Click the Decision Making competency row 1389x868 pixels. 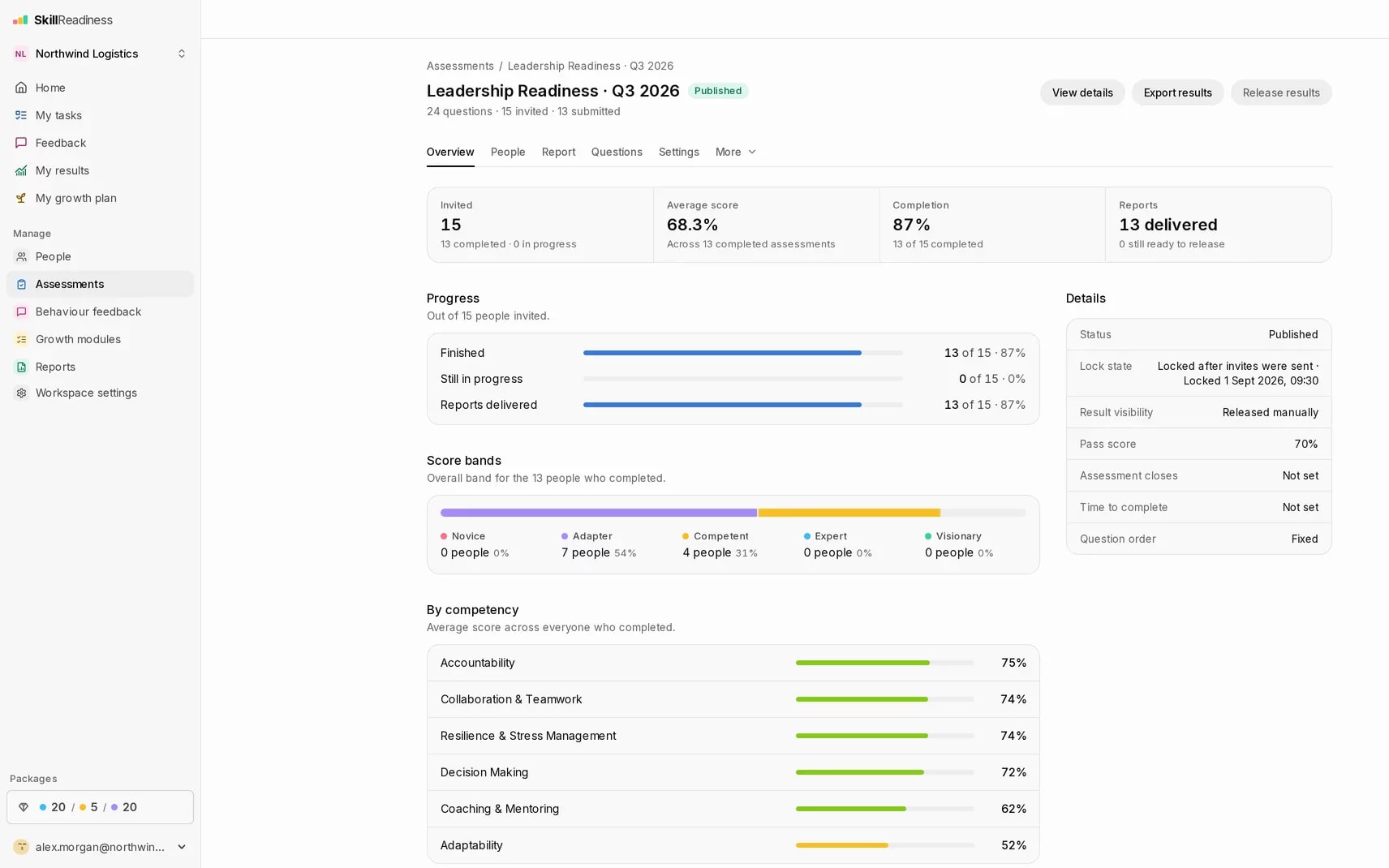733,772
